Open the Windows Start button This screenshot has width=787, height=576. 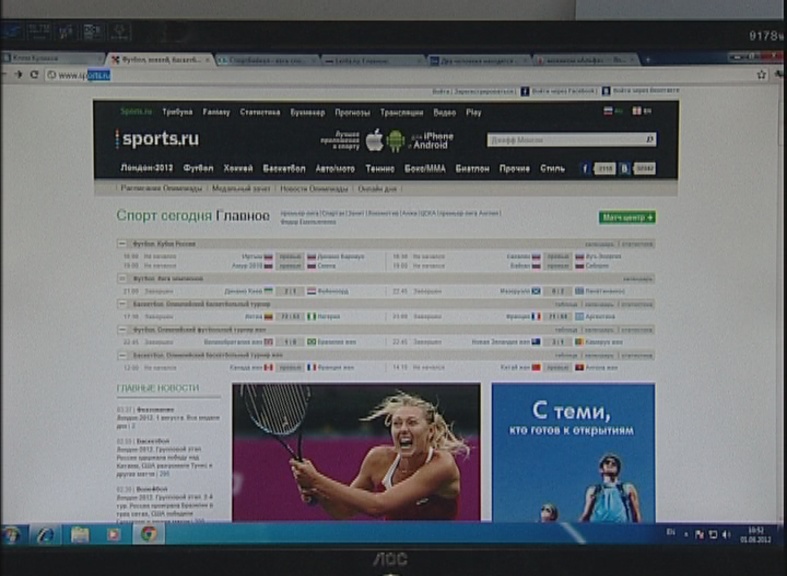coord(12,535)
